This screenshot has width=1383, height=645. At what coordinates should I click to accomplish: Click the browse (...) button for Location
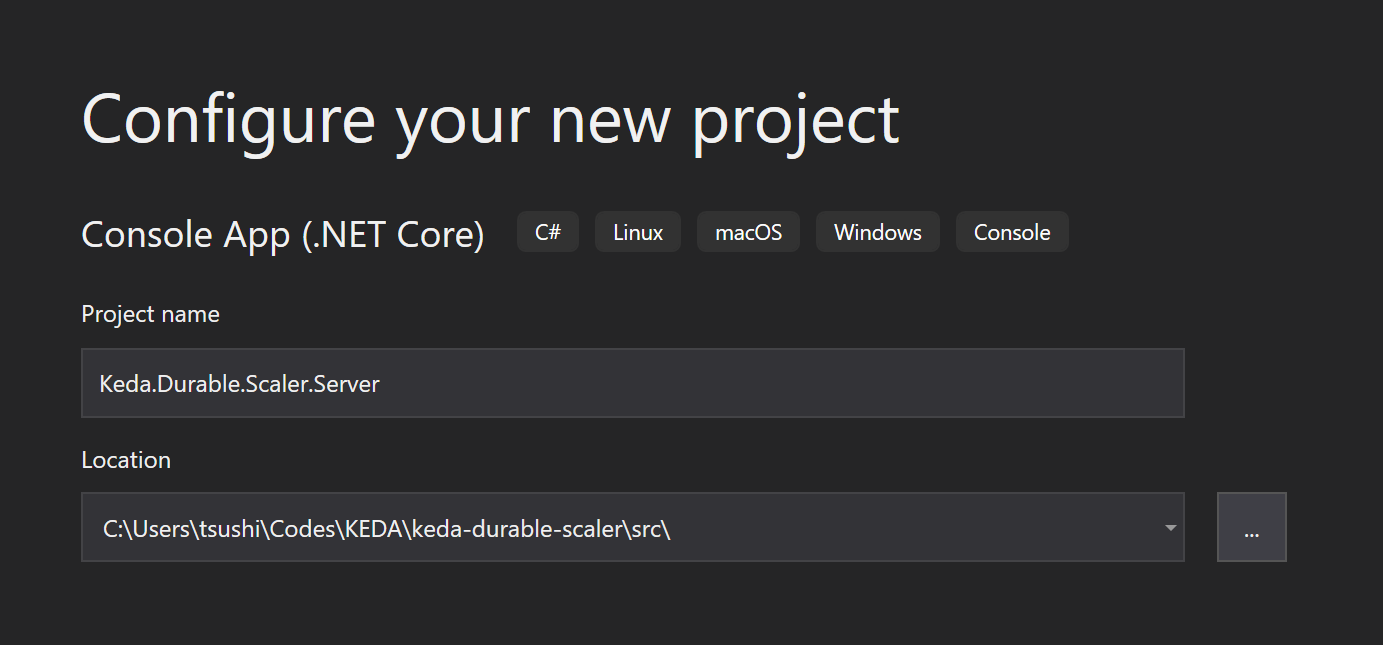pos(1251,527)
